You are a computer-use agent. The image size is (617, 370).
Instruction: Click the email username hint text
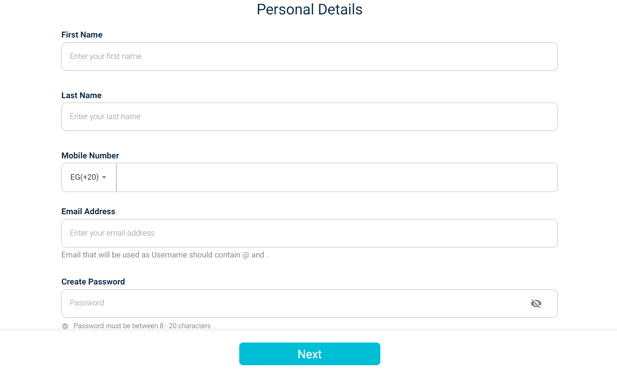164,255
